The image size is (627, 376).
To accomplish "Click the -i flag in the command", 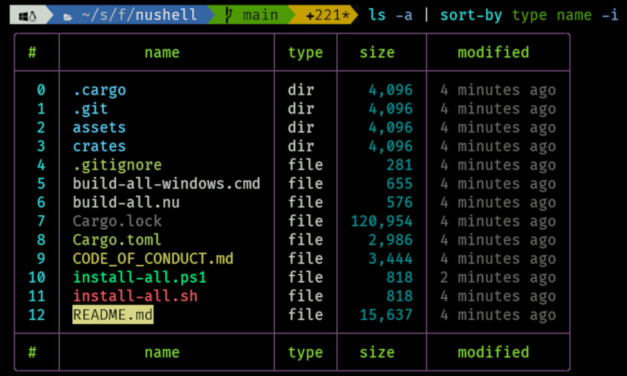I will 610,15.
